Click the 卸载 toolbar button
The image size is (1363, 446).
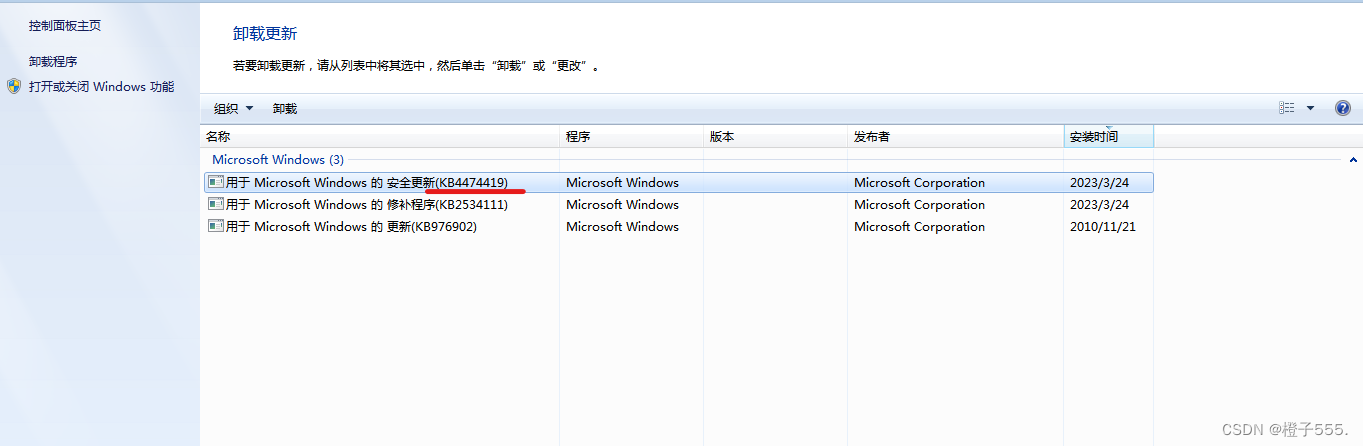[x=285, y=108]
